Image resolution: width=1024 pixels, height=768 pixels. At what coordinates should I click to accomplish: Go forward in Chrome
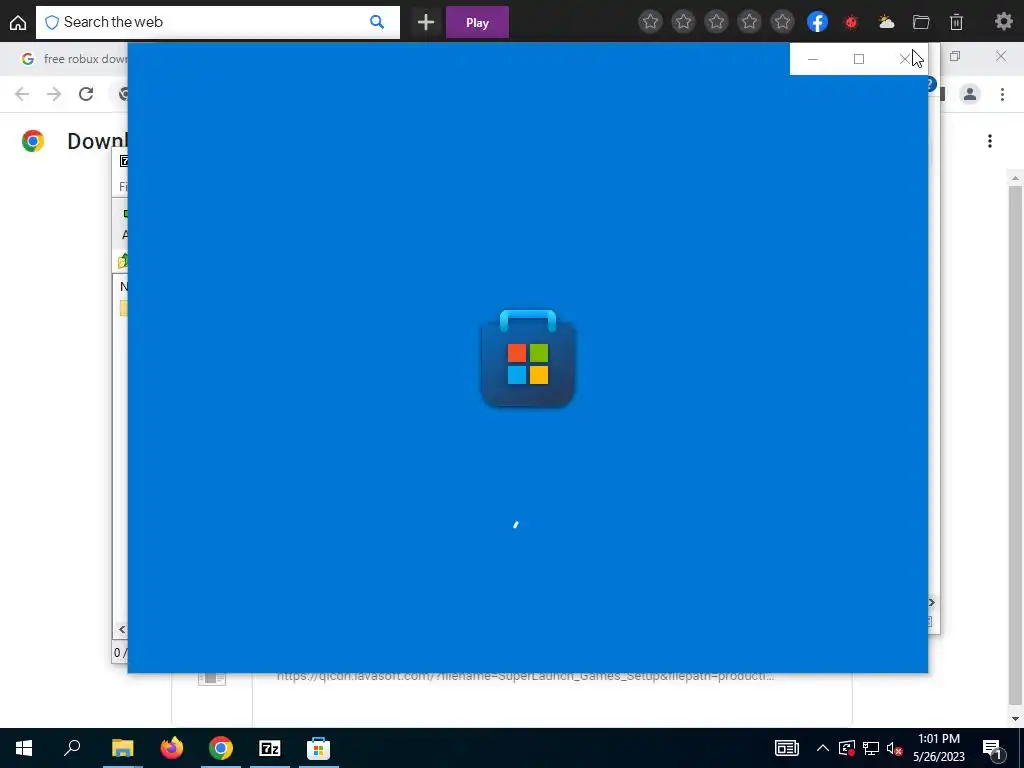(54, 94)
